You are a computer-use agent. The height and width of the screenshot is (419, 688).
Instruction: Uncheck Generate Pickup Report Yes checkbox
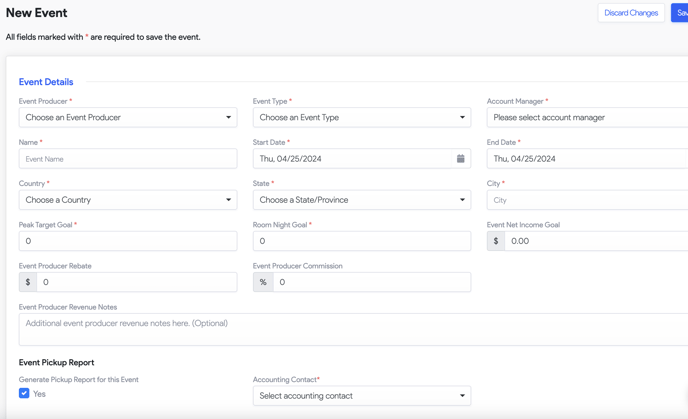click(x=24, y=394)
